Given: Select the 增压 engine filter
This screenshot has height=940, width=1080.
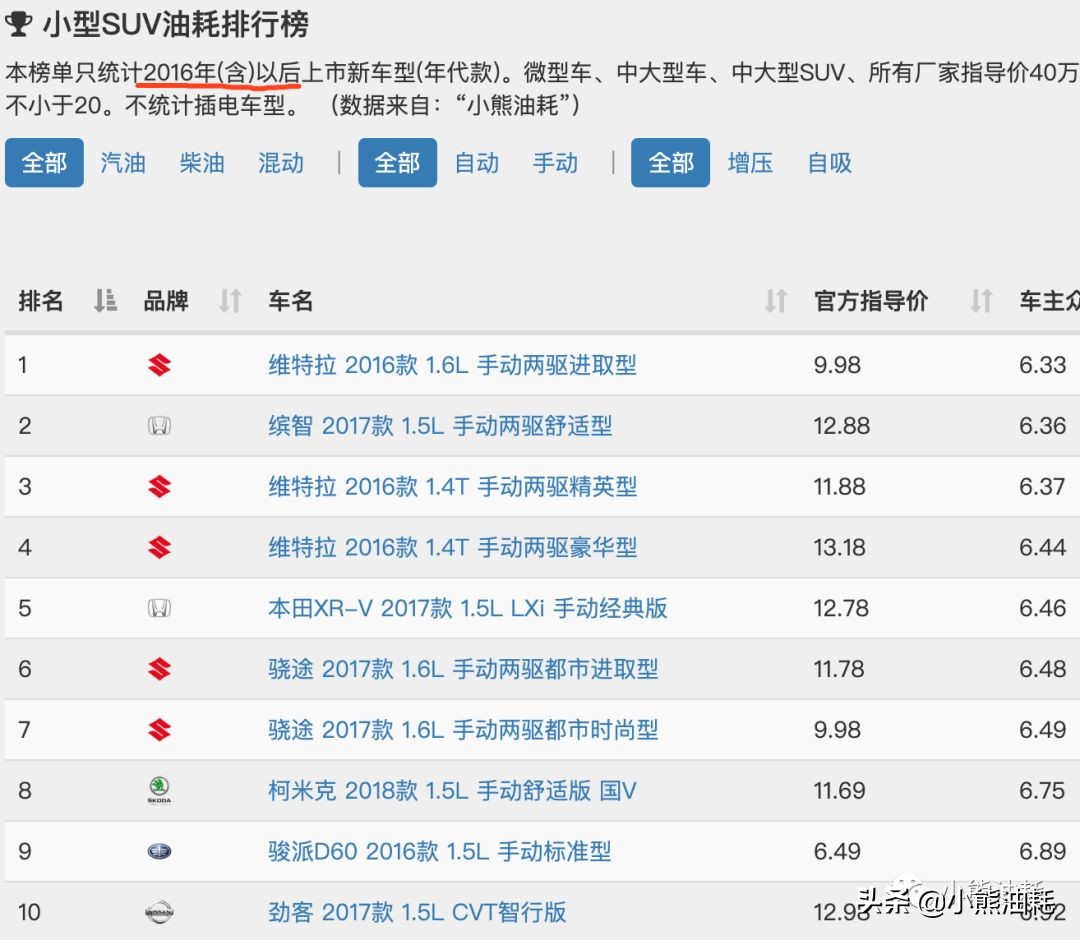Looking at the screenshot, I should coord(751,163).
